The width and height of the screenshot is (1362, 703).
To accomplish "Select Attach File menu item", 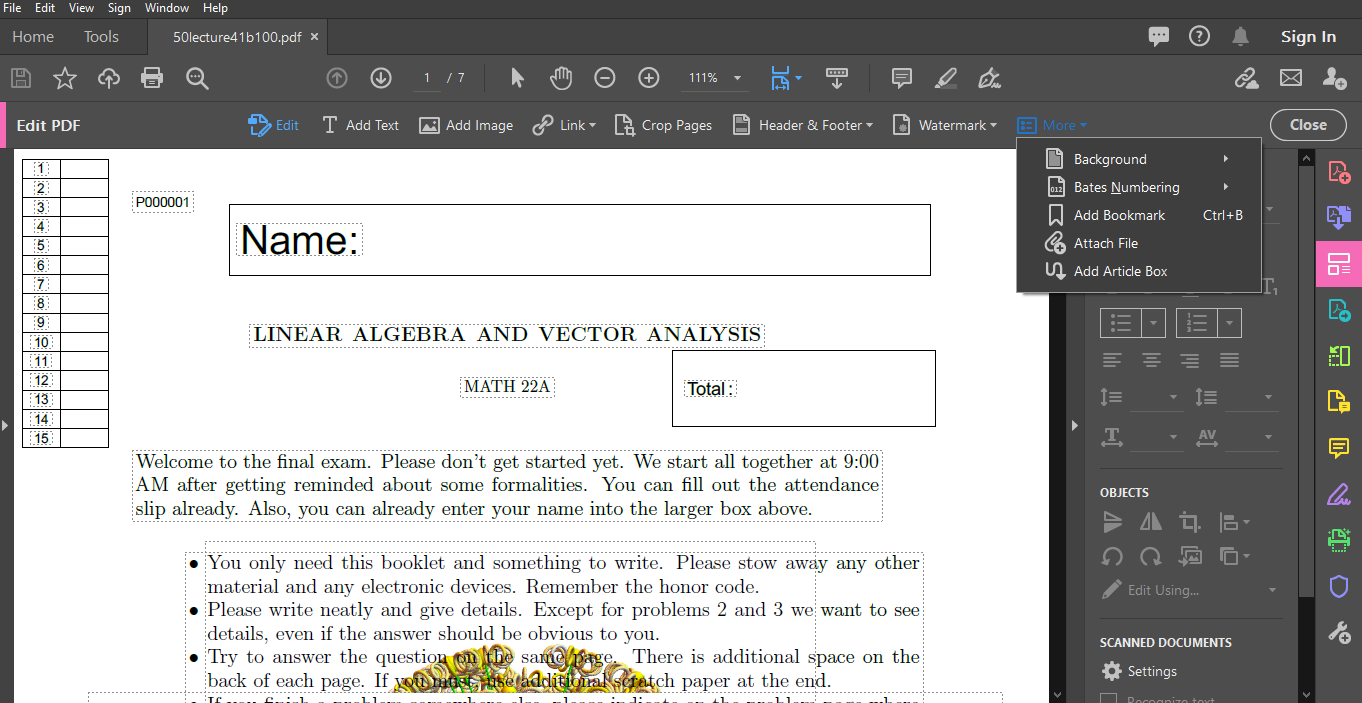I will pos(1139,243).
